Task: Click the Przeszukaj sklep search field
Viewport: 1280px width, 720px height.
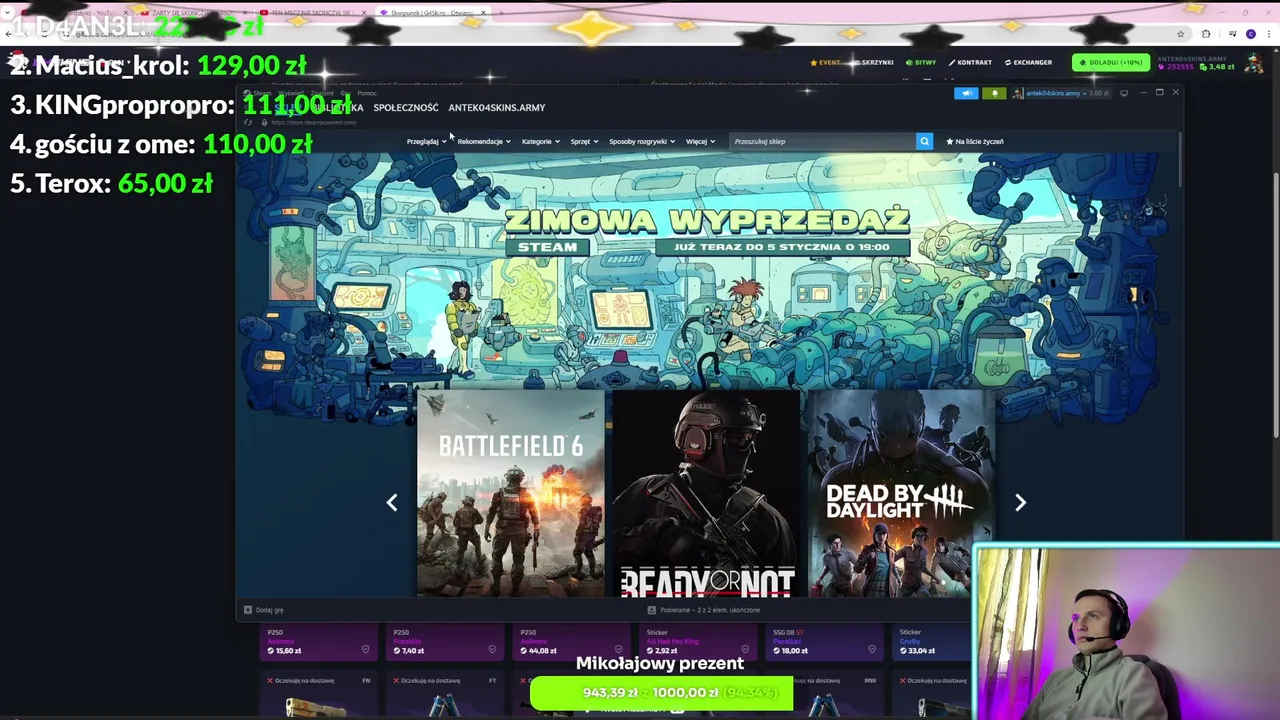Action: click(x=822, y=141)
